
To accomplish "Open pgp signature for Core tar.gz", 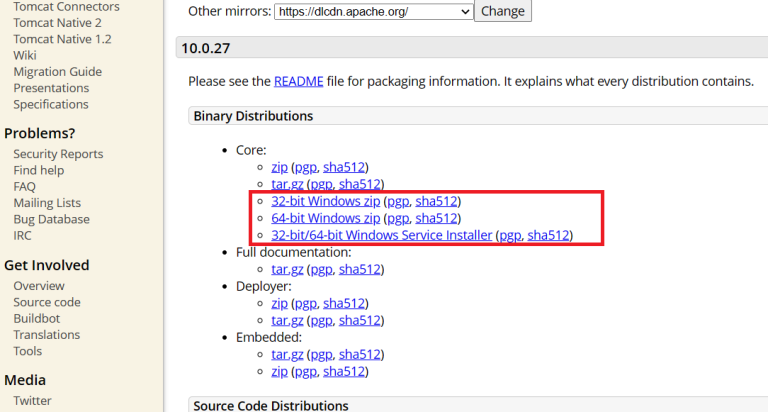I will (321, 184).
